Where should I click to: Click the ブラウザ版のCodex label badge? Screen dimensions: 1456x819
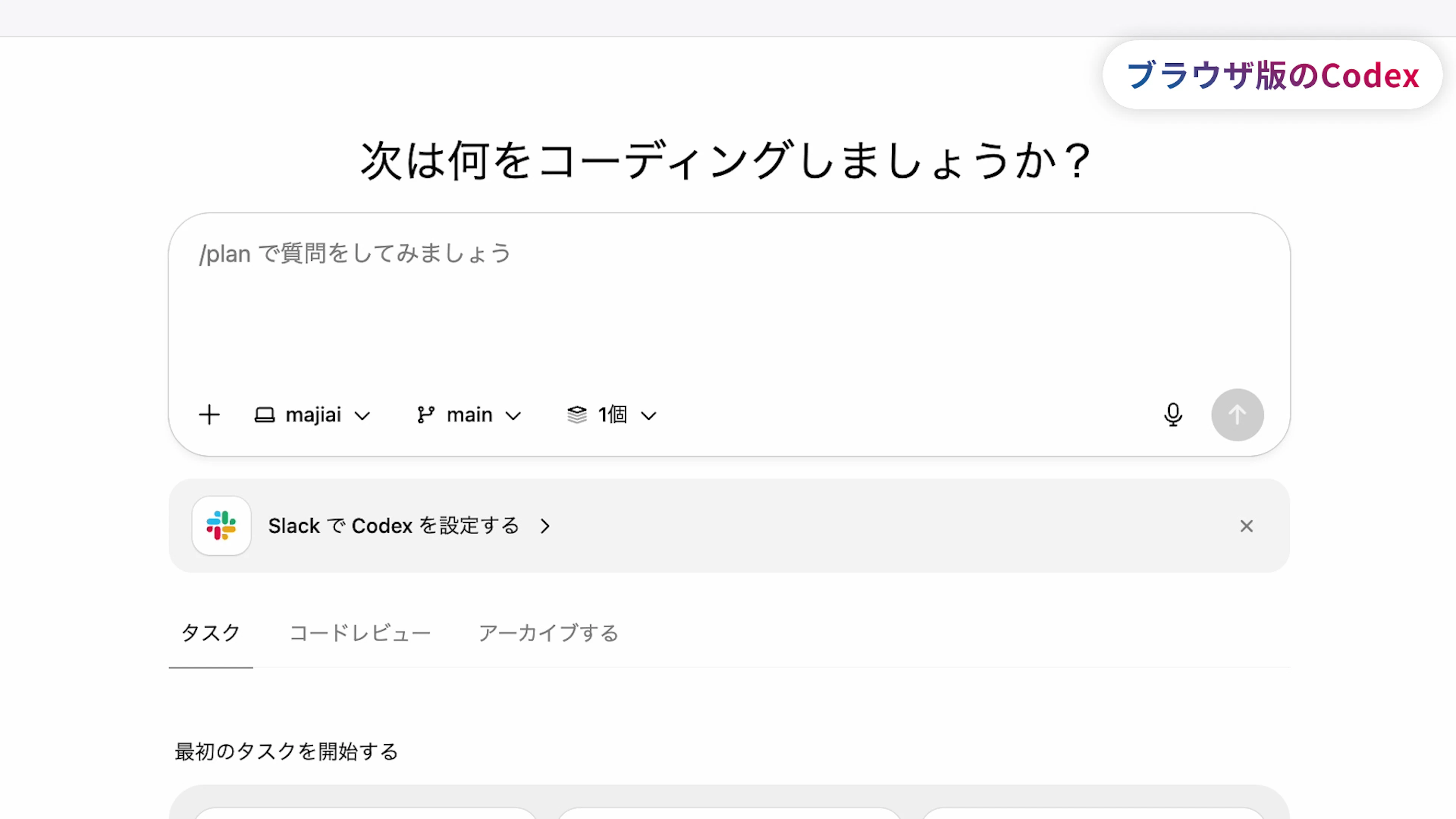[1272, 75]
